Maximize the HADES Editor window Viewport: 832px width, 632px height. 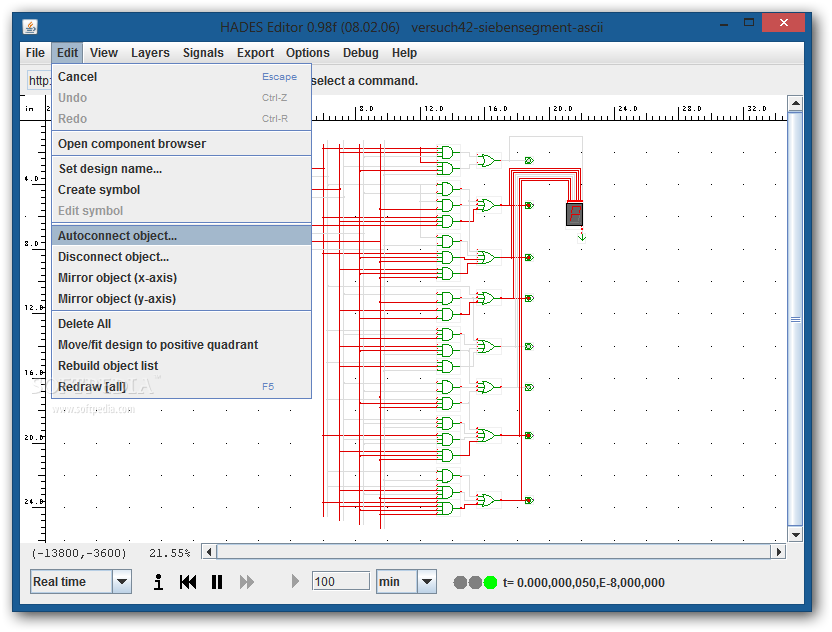tap(749, 23)
